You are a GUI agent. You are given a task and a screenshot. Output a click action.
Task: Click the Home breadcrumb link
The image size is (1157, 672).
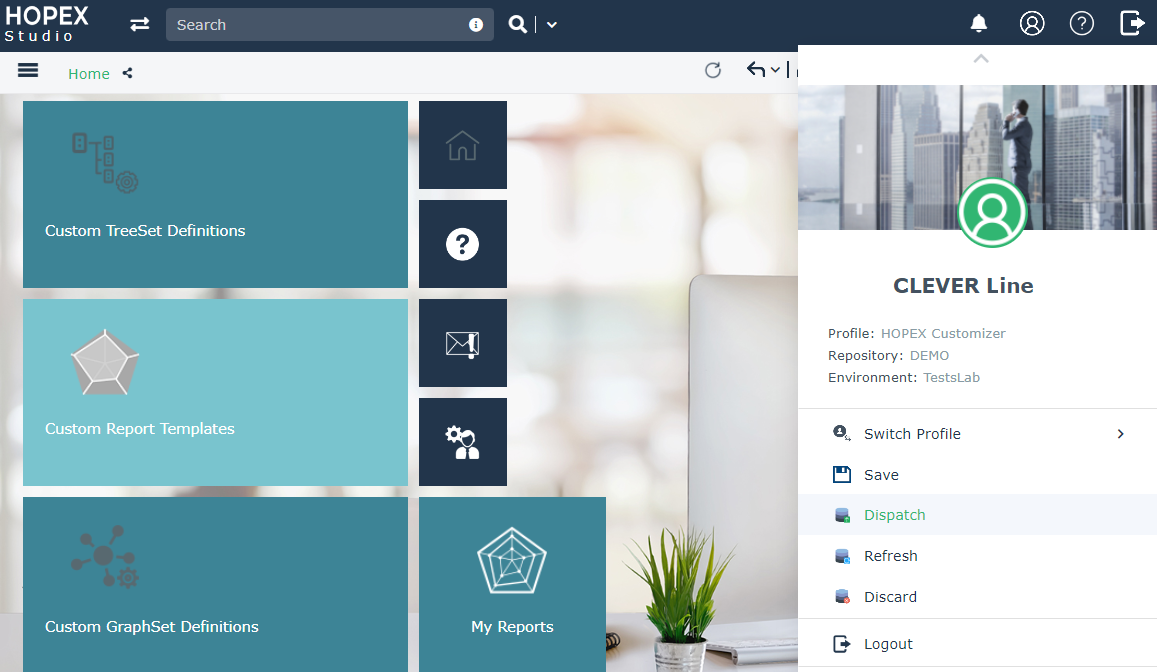89,73
